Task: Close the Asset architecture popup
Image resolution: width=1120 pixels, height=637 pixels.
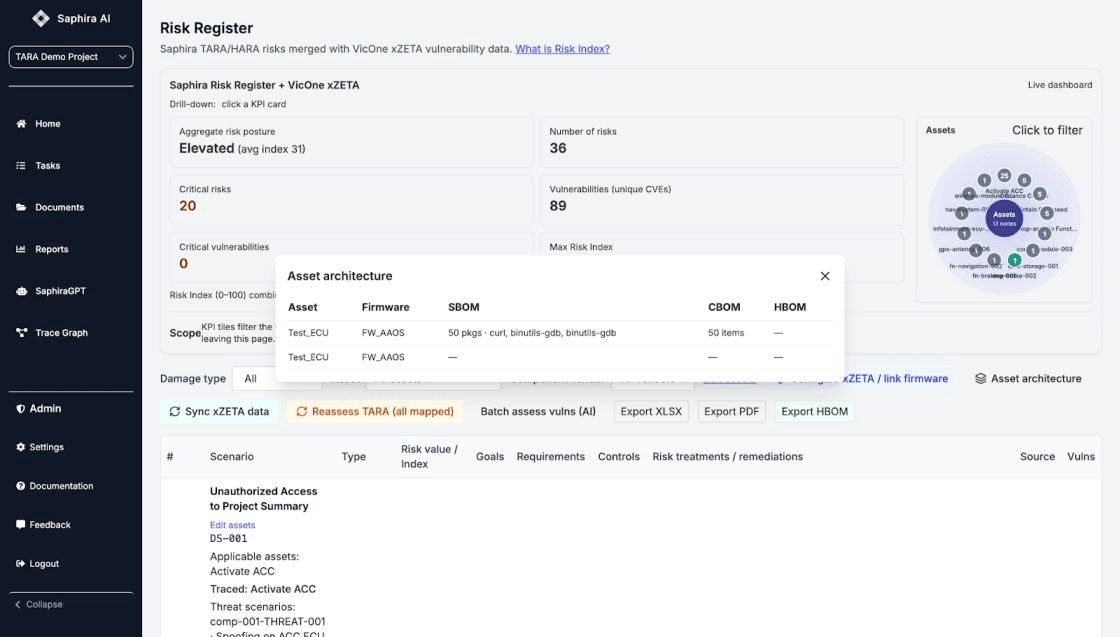Action: [825, 276]
